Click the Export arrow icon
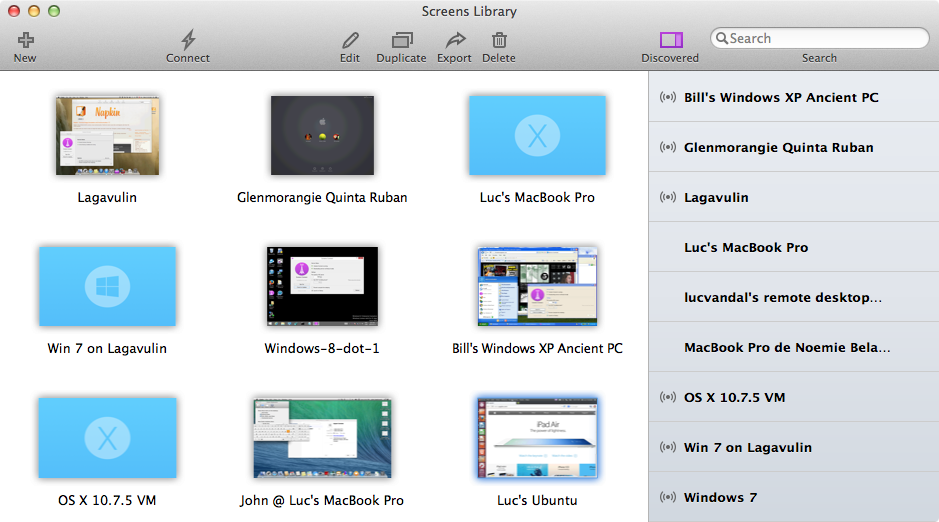The image size is (939, 522). 455,40
